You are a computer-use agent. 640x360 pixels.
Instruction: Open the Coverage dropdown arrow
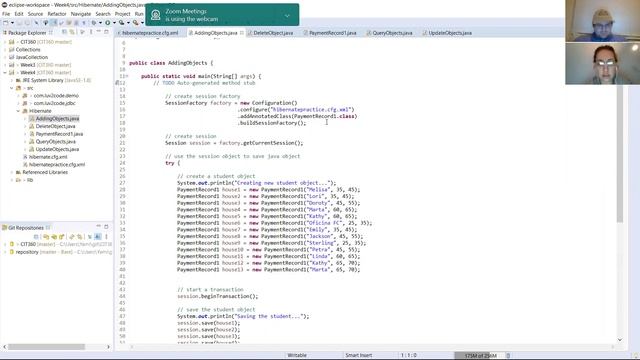pyautogui.click(x=129, y=23)
